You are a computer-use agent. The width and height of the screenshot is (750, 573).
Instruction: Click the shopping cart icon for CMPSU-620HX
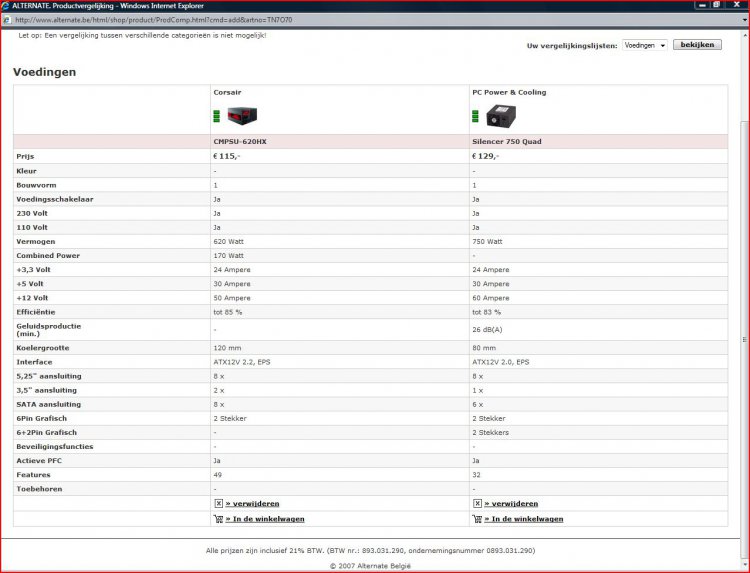click(x=219, y=518)
